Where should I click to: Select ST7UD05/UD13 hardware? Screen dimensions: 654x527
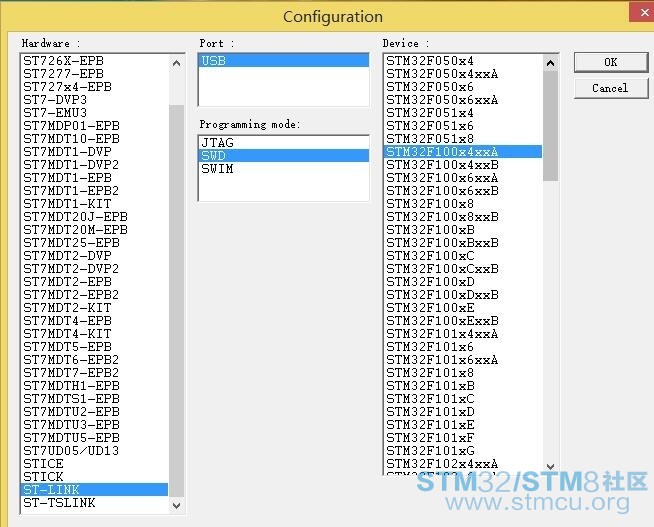tap(94, 451)
